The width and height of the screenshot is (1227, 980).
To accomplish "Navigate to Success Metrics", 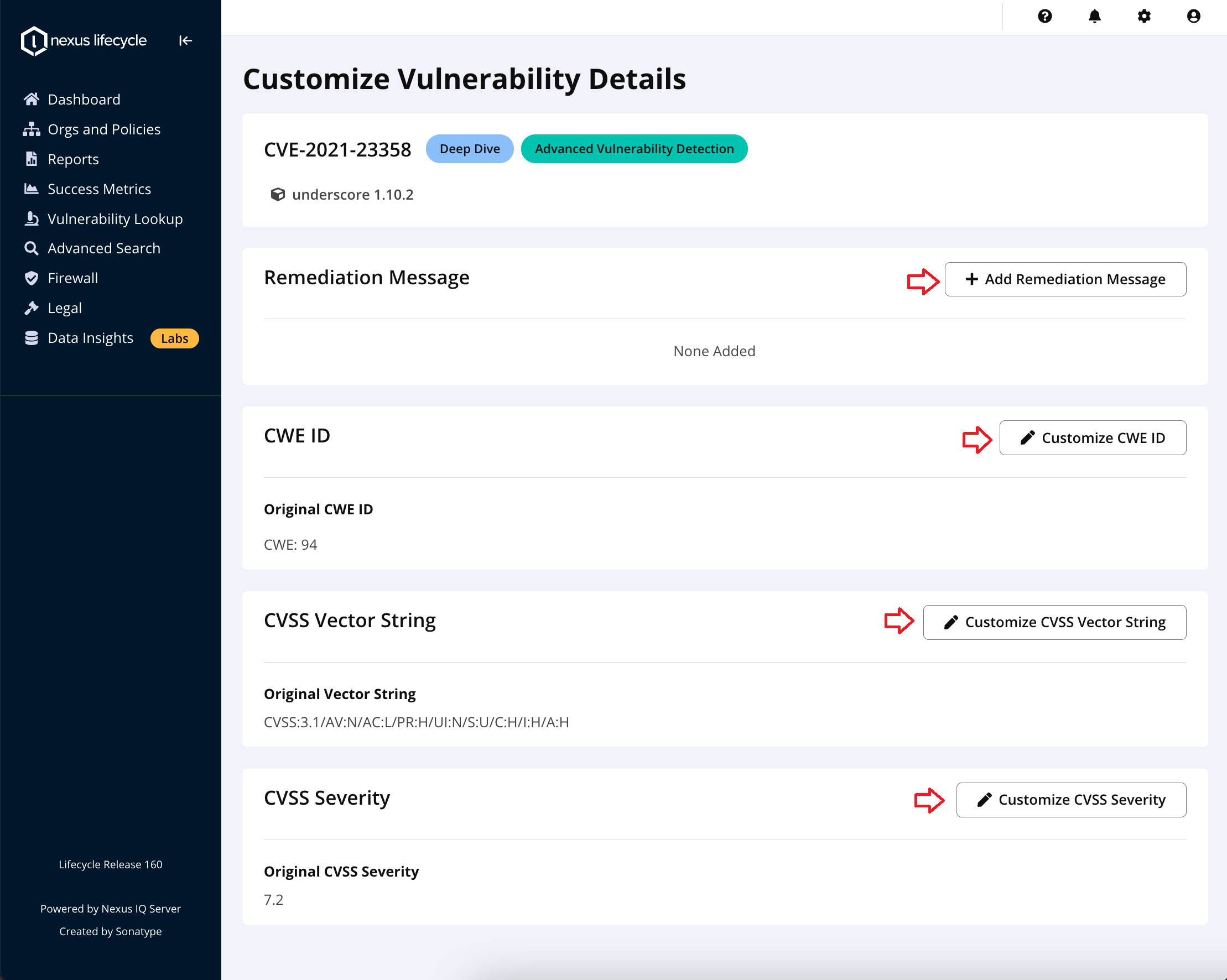I will pyautogui.click(x=100, y=189).
